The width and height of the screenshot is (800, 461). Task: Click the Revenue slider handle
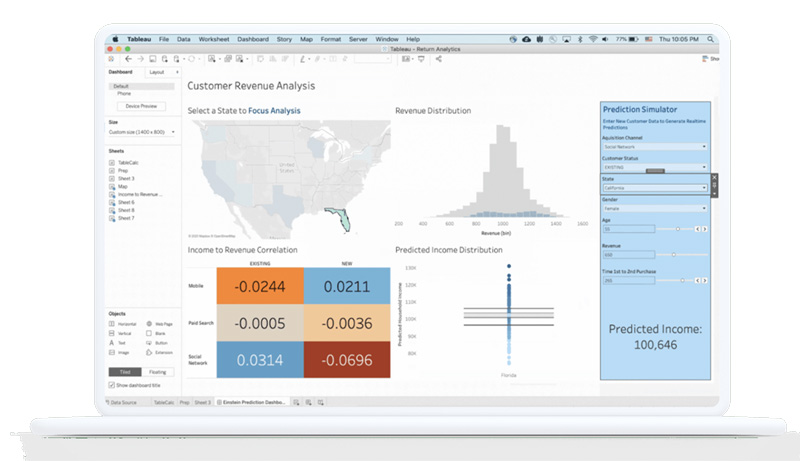673,254
